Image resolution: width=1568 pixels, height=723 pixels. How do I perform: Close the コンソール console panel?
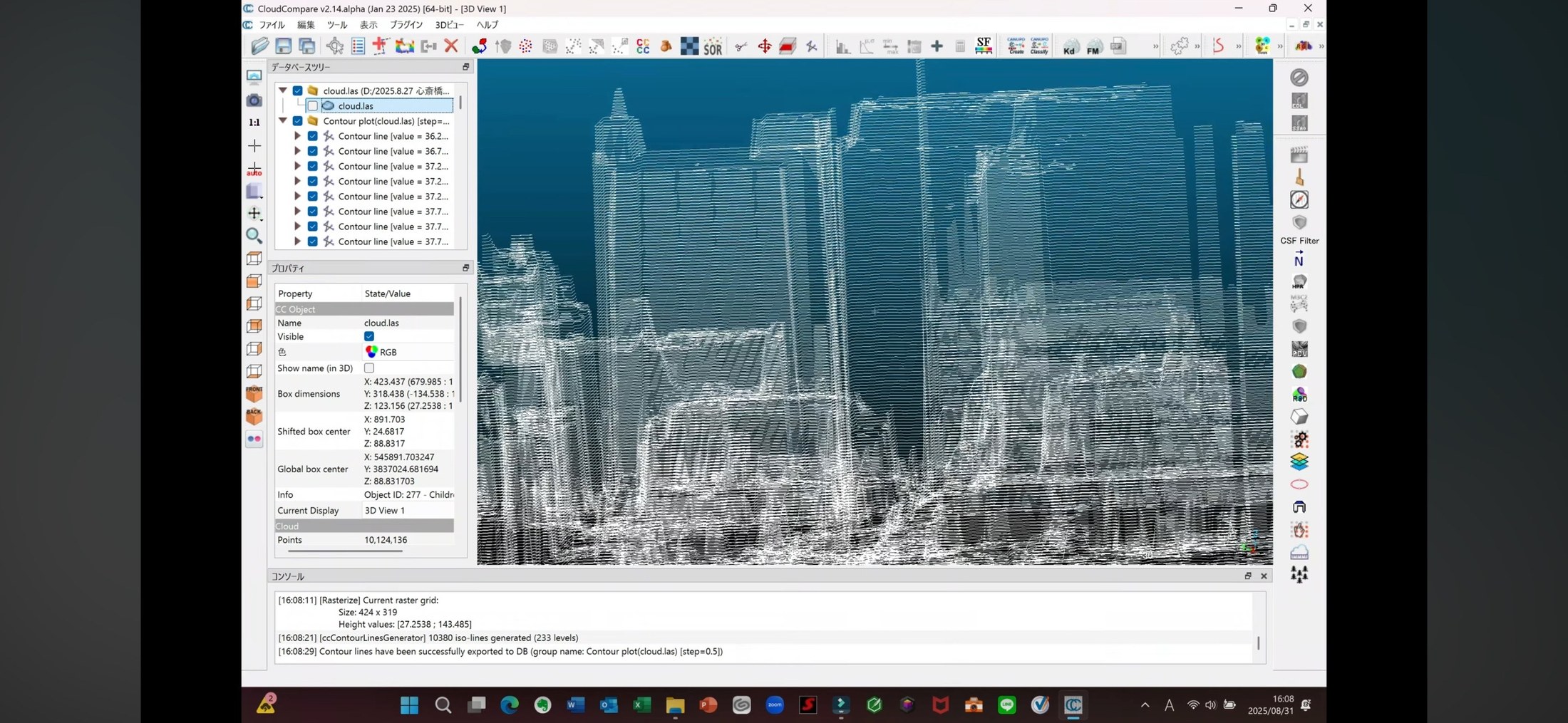1264,576
